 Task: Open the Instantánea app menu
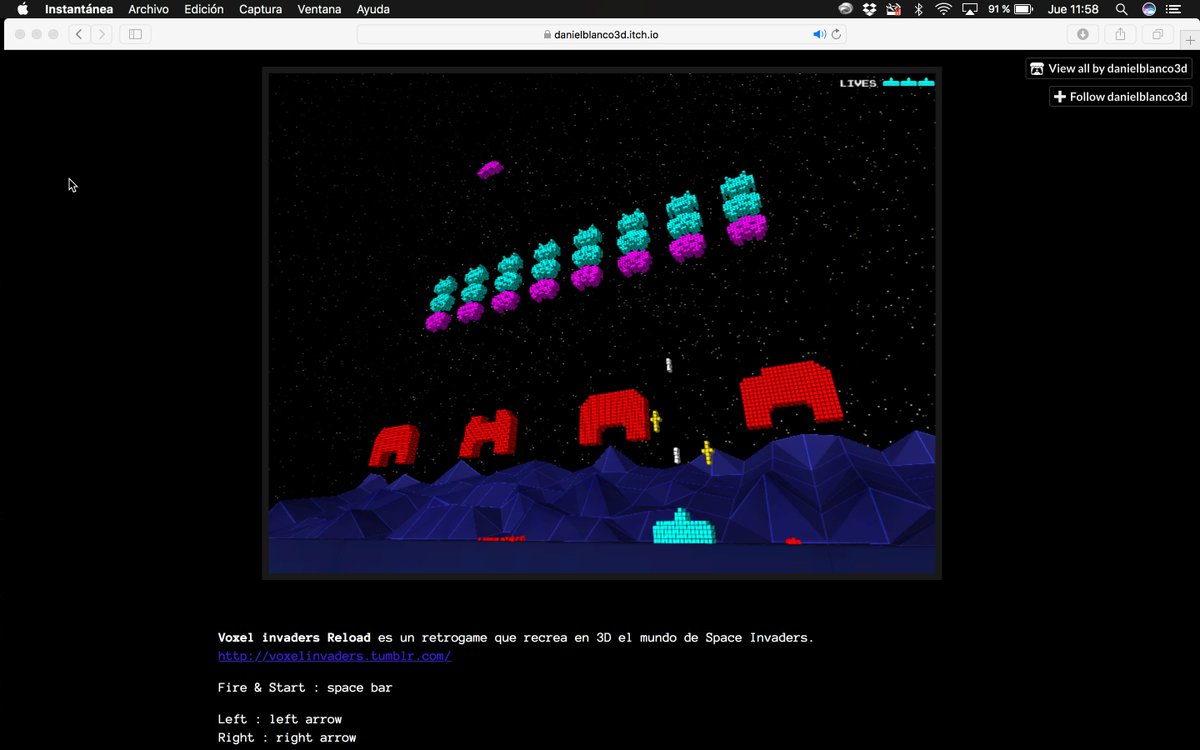coord(79,9)
